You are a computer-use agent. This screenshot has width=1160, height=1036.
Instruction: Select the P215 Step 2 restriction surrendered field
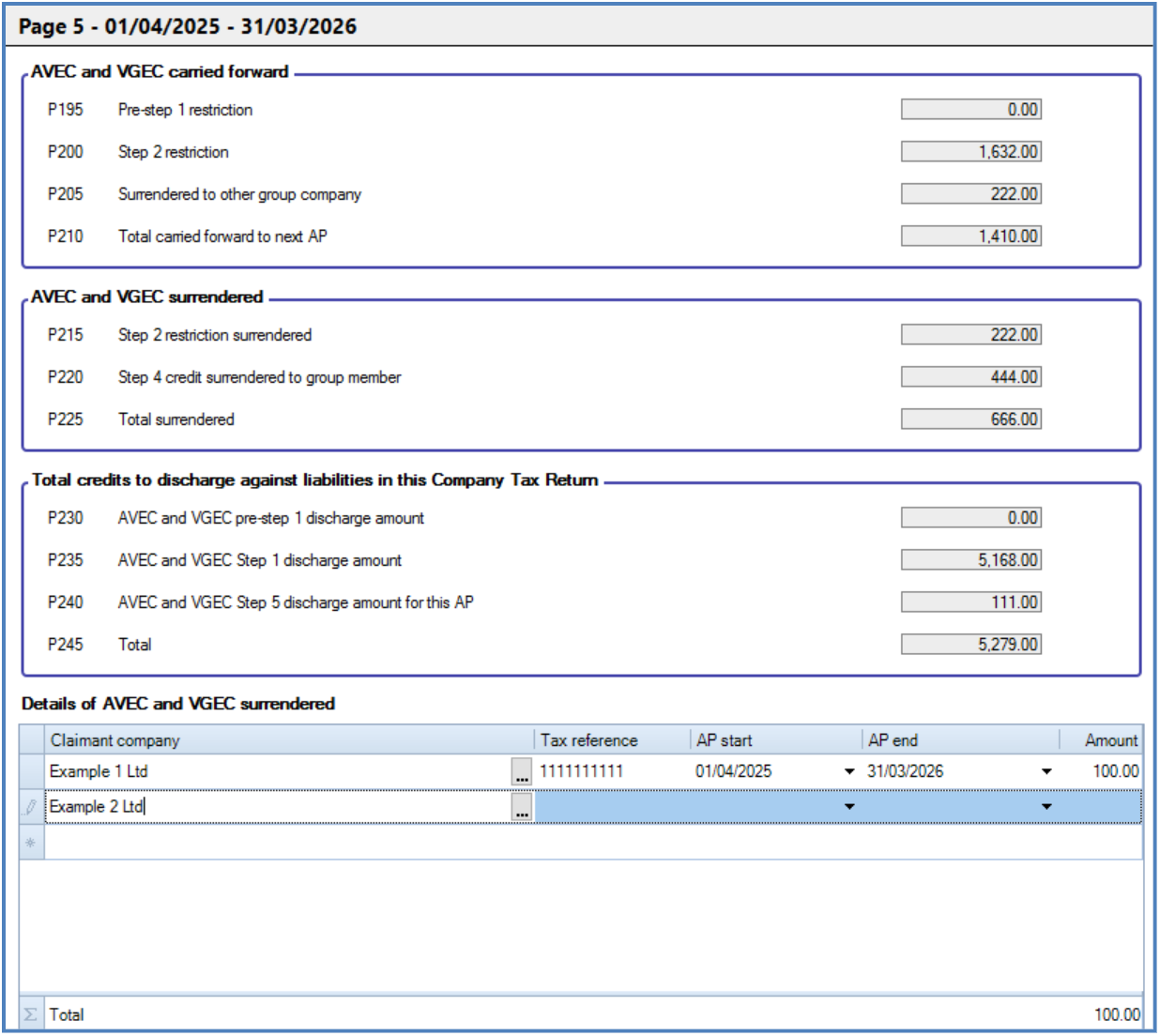click(x=971, y=335)
